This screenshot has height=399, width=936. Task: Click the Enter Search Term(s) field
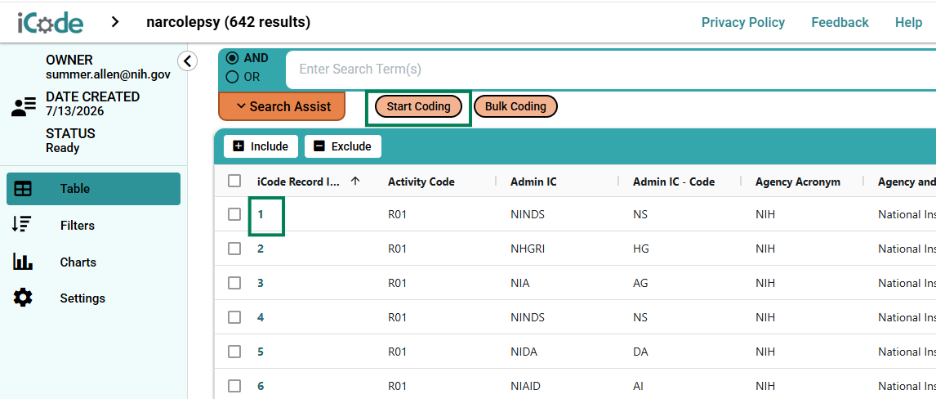611,69
